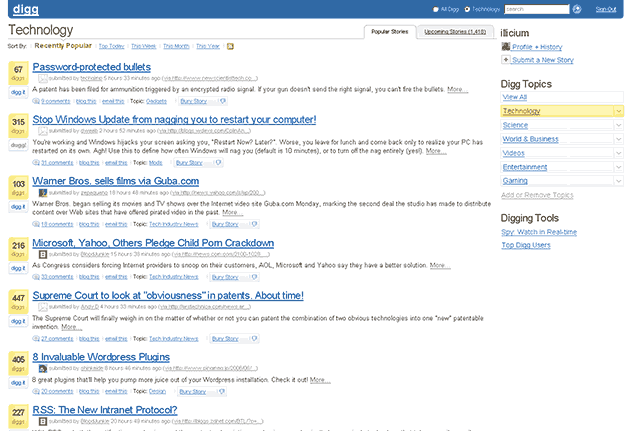This screenshot has height=431, width=632.
Task: Click comments bubble icon for Warner Bros story
Action: pos(36,224)
